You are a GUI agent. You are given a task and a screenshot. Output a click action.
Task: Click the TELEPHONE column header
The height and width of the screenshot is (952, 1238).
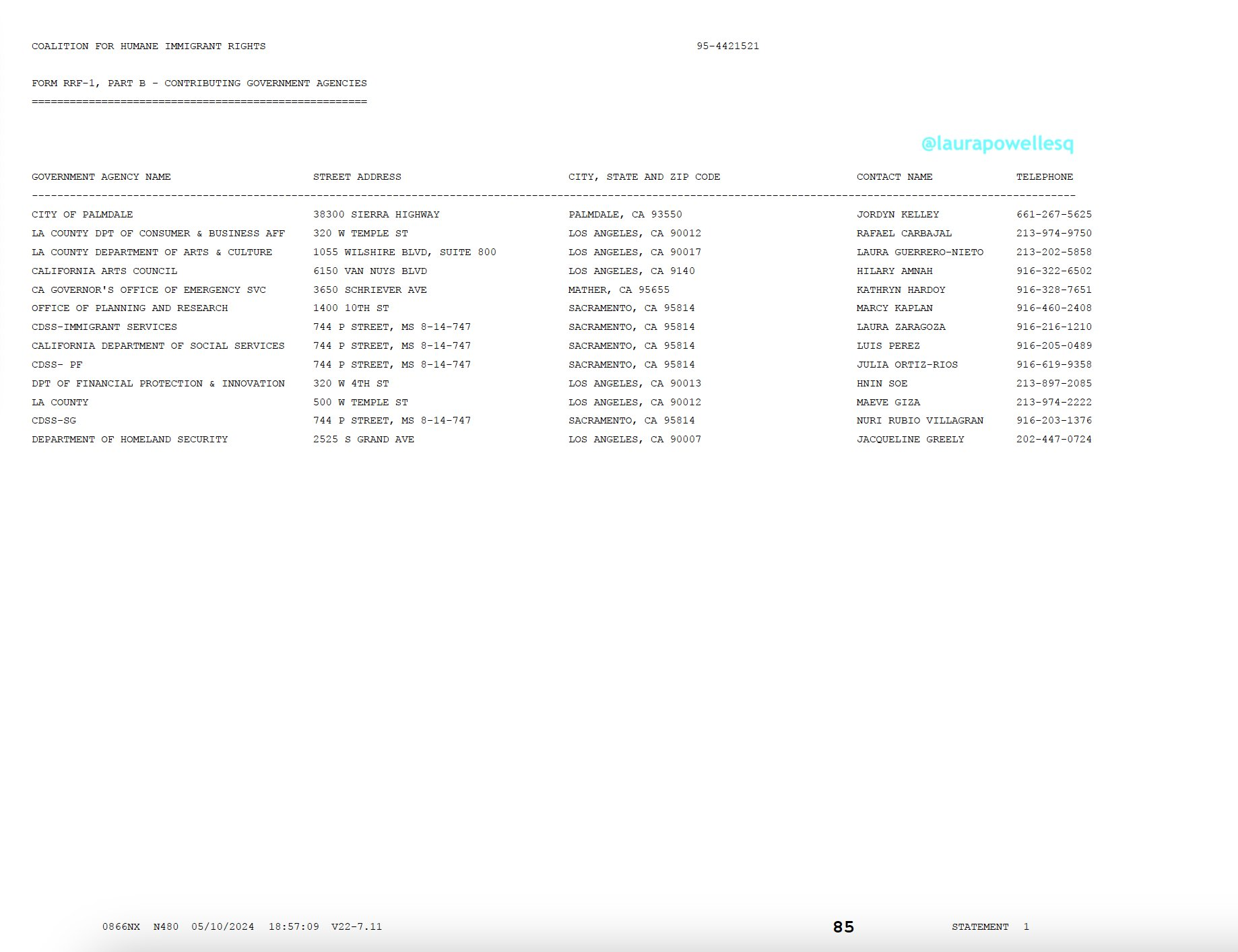(1045, 177)
